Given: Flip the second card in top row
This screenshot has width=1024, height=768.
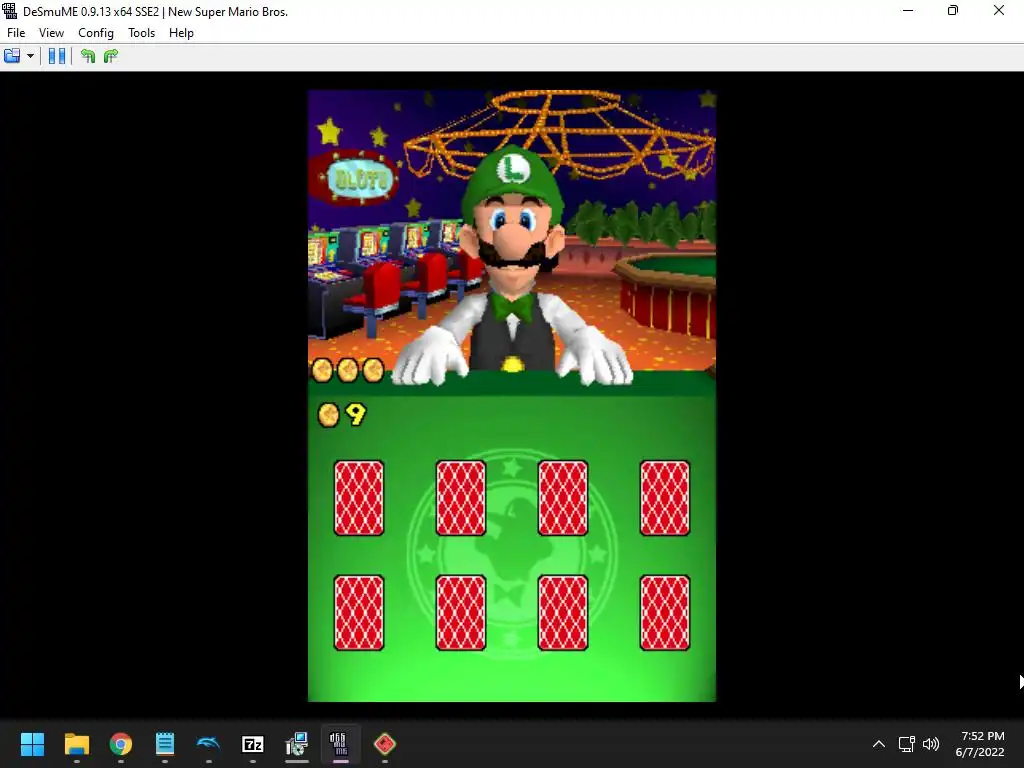Looking at the screenshot, I should 460,498.
